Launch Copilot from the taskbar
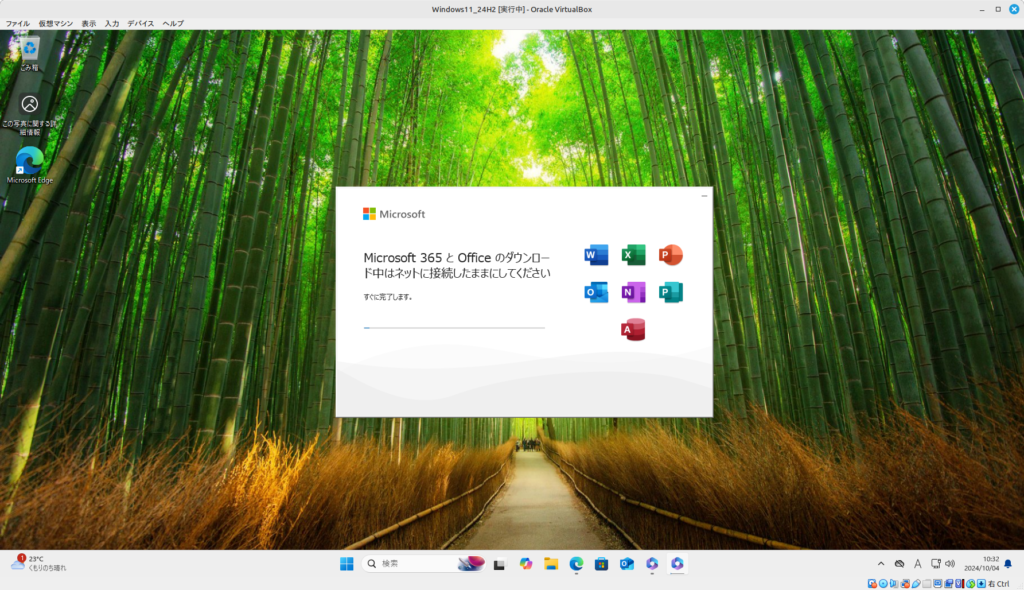The image size is (1024, 590). tap(525, 564)
